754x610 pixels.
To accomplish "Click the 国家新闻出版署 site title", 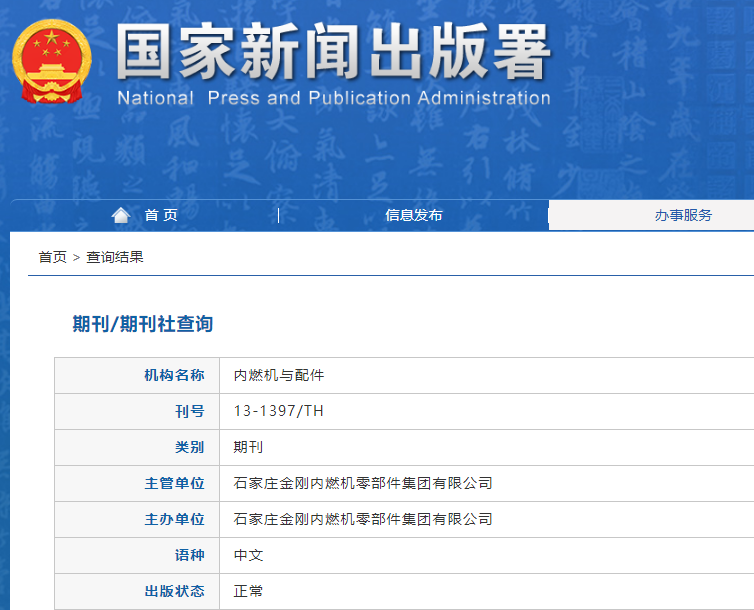I will coord(333,51).
